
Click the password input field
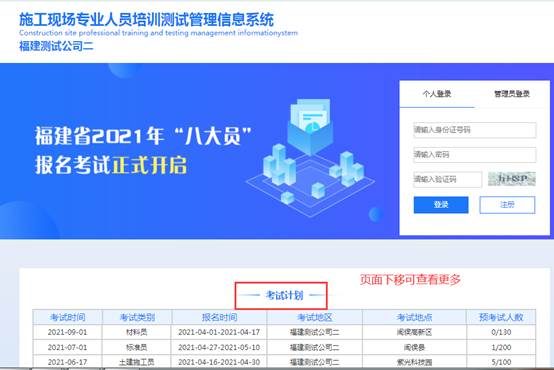click(x=475, y=155)
